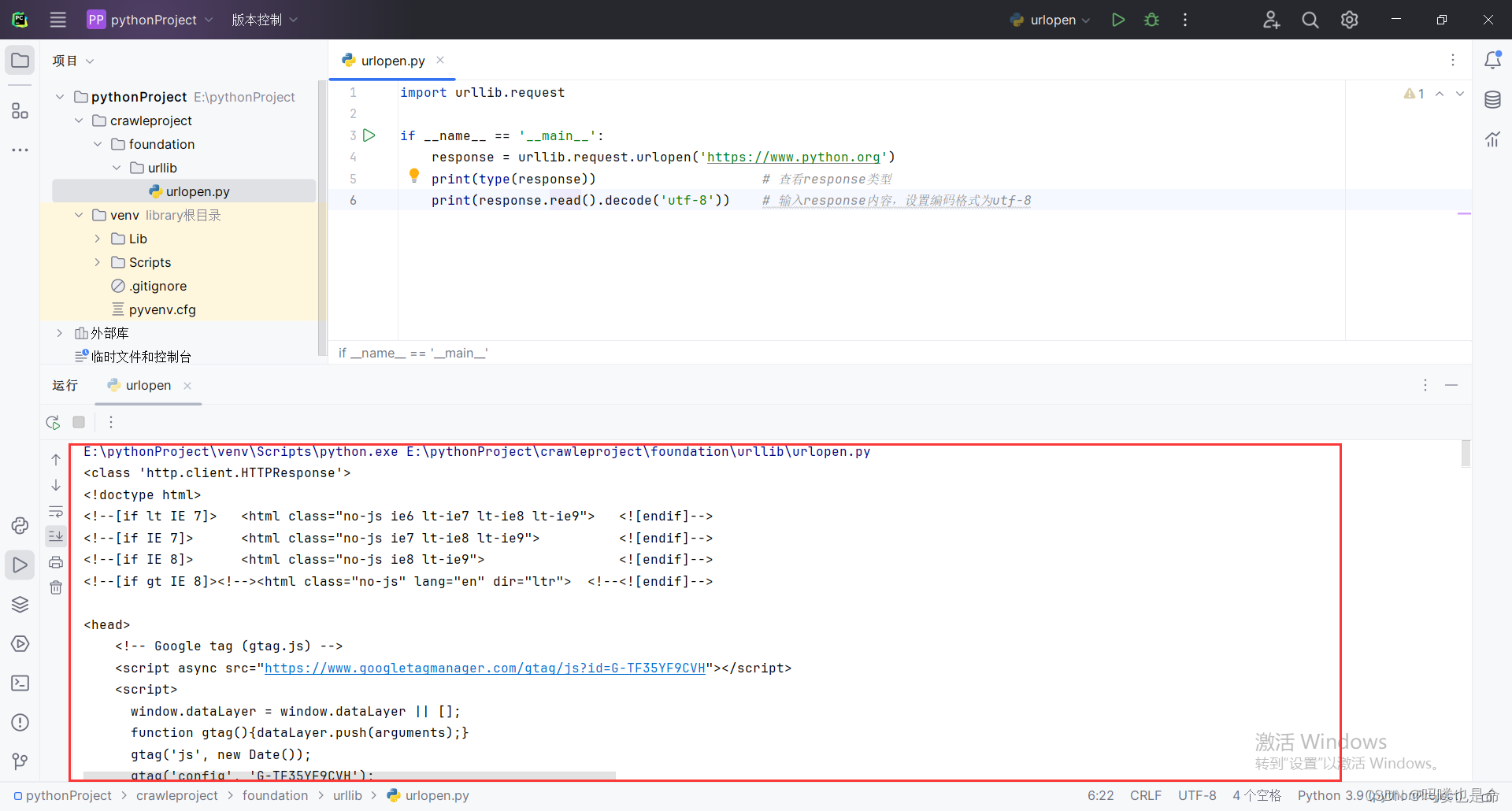Expand the Scripts folder
Image resolution: width=1512 pixels, height=811 pixels.
98,262
